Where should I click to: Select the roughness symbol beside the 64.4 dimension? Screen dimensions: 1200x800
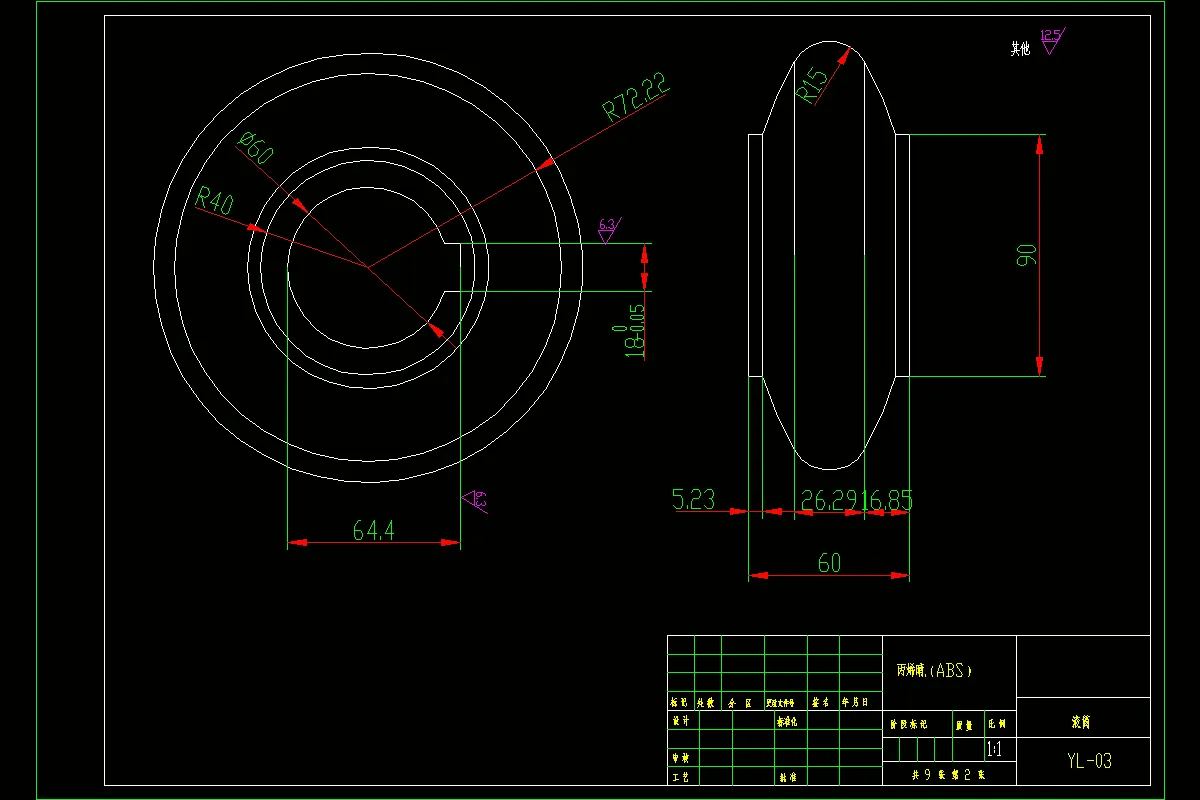pos(475,500)
